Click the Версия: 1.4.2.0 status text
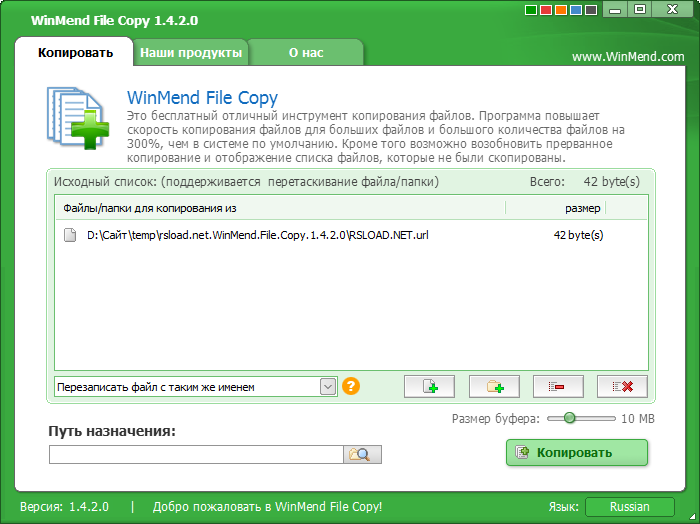This screenshot has width=700, height=524. (x=64, y=507)
